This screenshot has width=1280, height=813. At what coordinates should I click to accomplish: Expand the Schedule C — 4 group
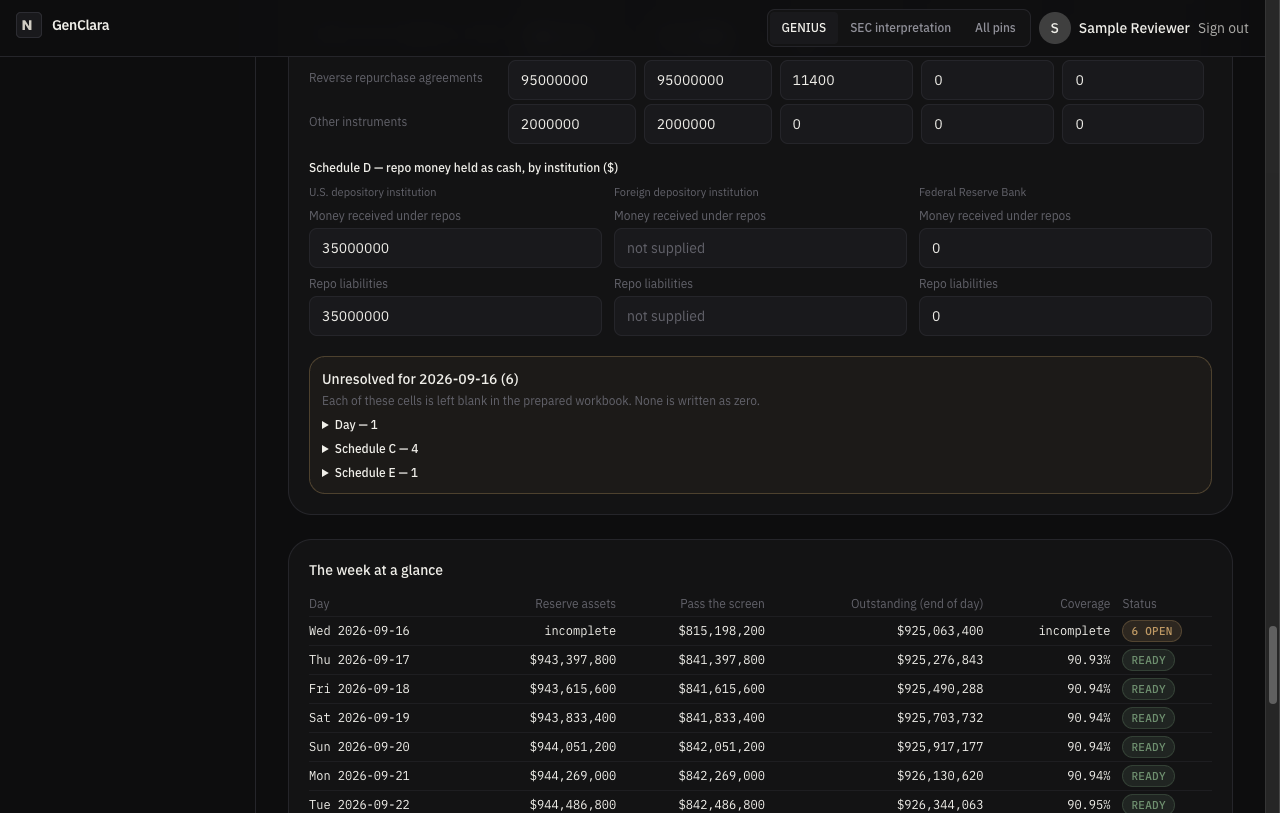pos(370,449)
